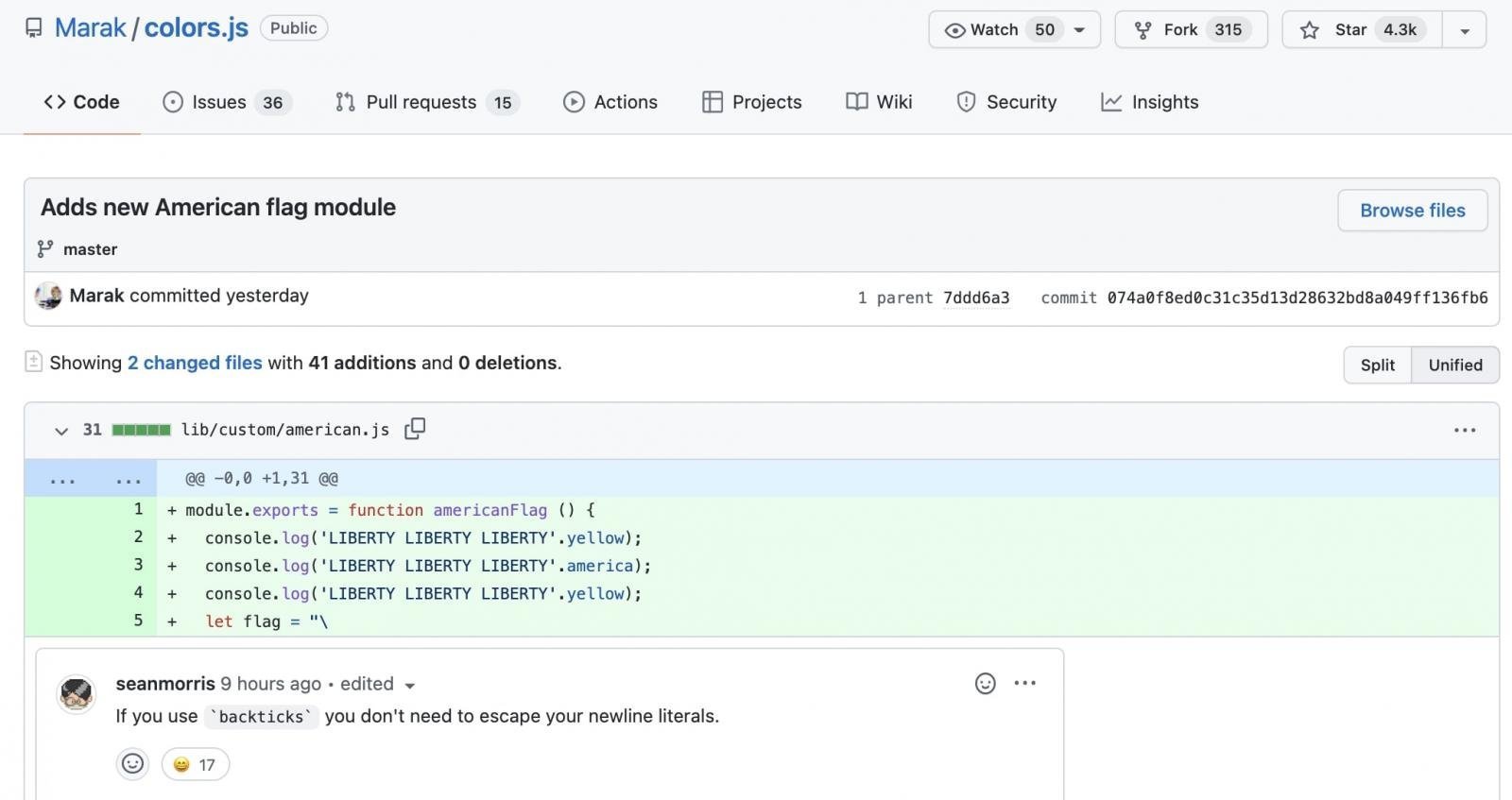Screen dimensions: 1512x800
Task: Open american.js file options ellipsis menu
Action: coord(1464,430)
